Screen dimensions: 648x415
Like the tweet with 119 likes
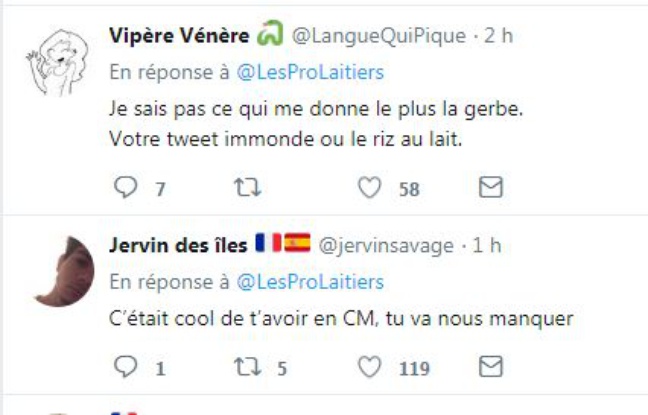pyautogui.click(x=370, y=368)
